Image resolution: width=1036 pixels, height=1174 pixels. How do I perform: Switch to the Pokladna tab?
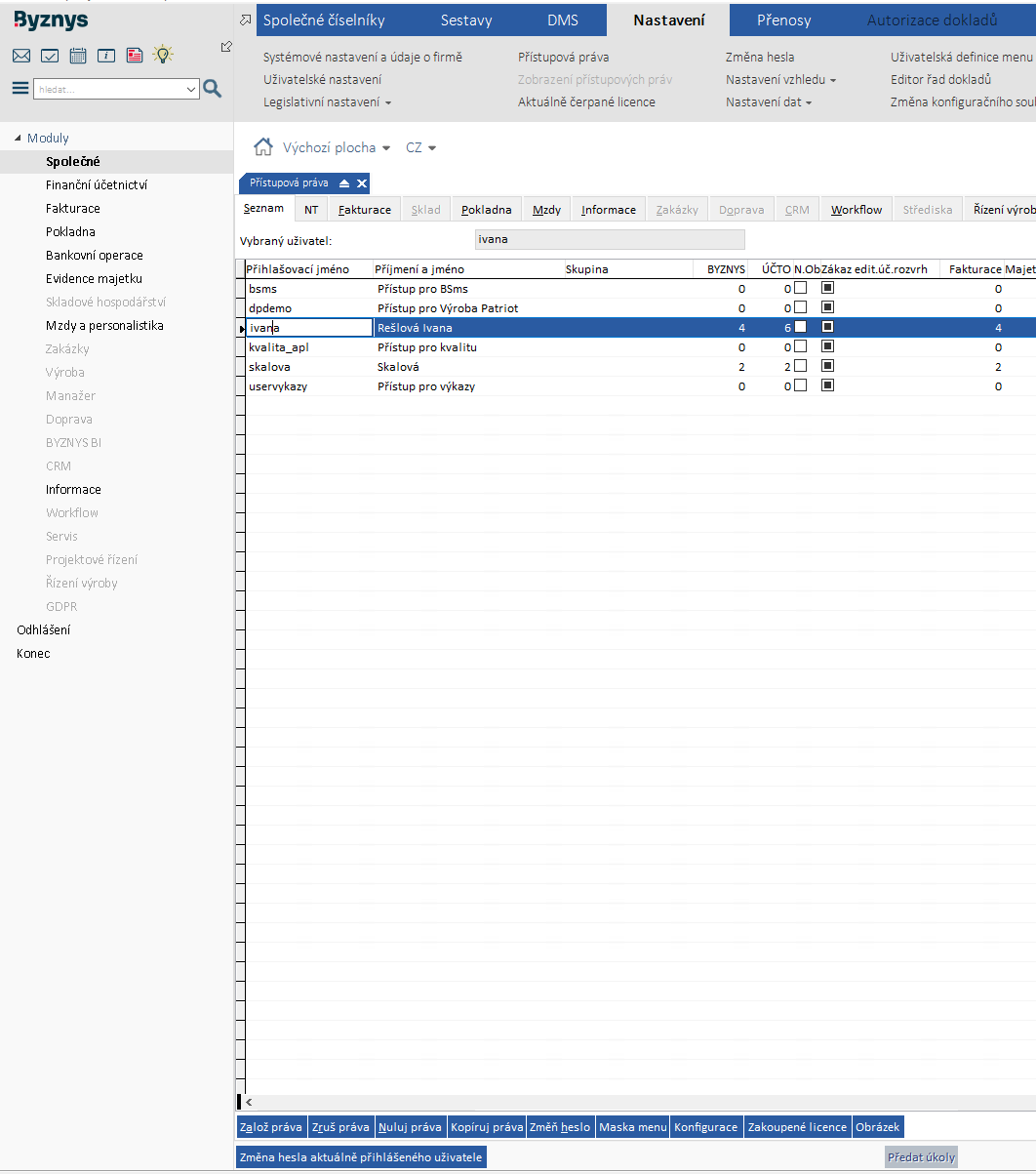pyautogui.click(x=486, y=210)
